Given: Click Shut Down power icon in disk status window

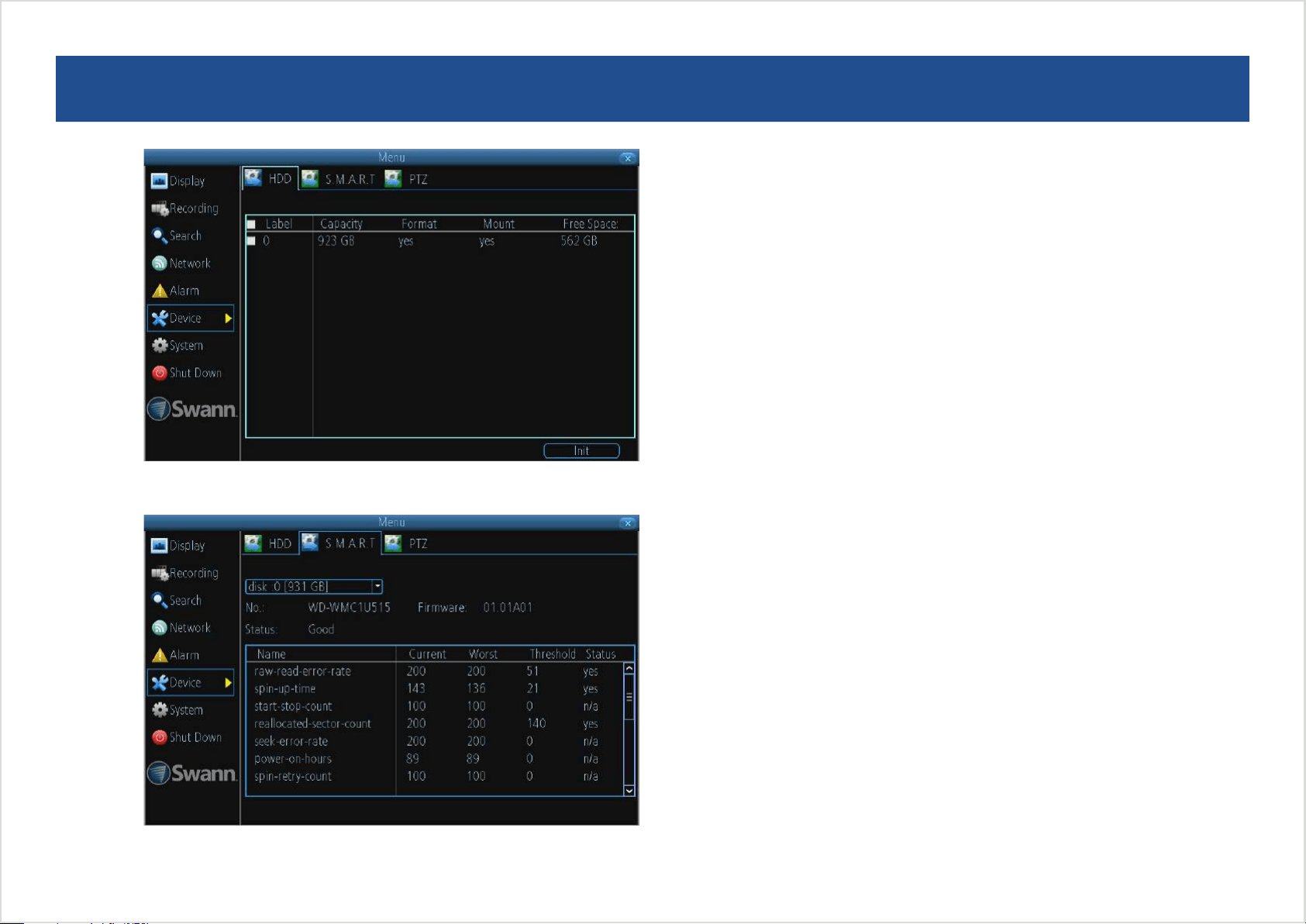Looking at the screenshot, I should (x=160, y=737).
